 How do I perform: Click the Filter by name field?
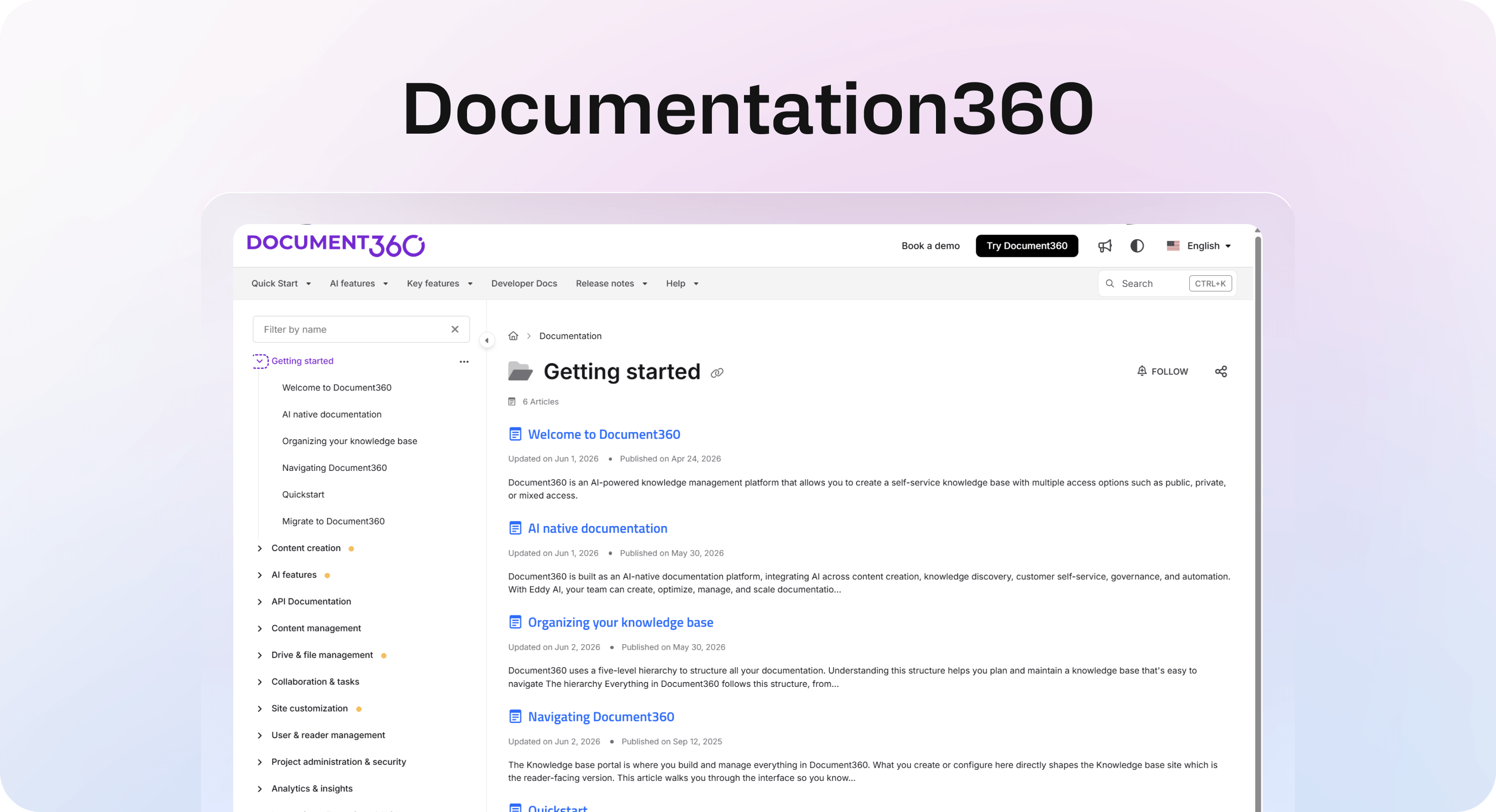[x=360, y=329]
